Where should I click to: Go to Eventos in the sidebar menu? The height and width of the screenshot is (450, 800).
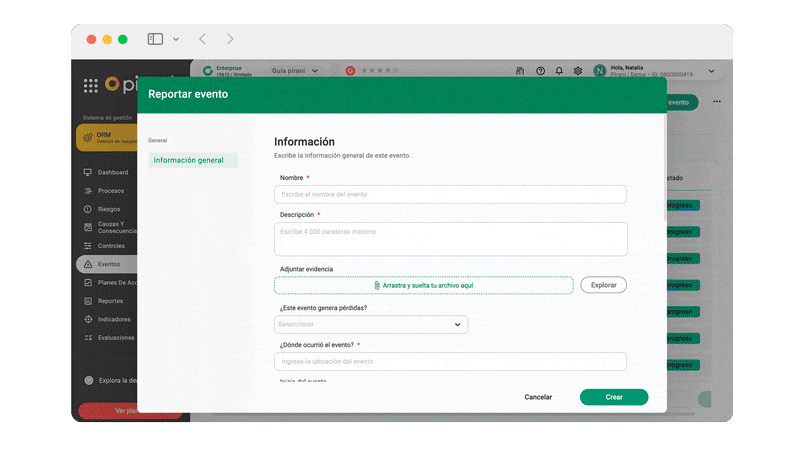pos(108,264)
